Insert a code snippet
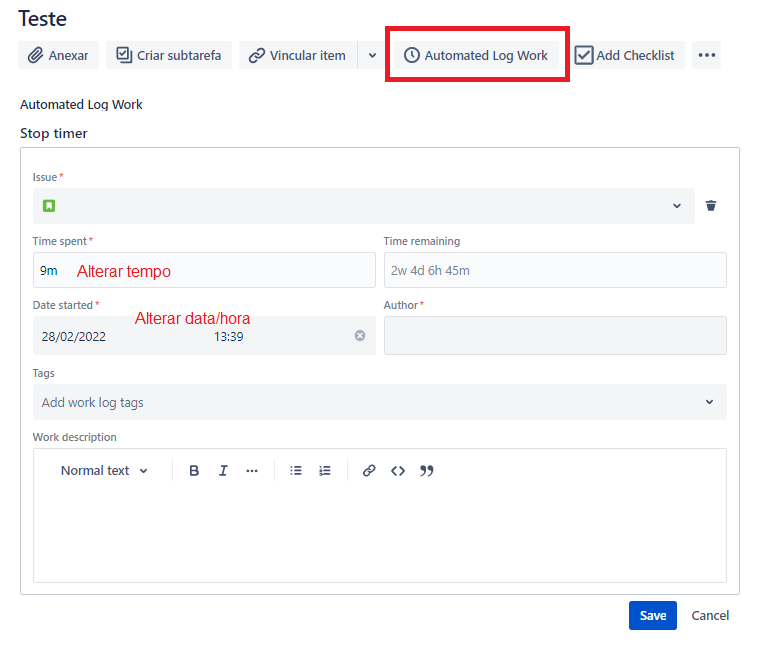Screen dimensions: 758x653 pos(398,471)
